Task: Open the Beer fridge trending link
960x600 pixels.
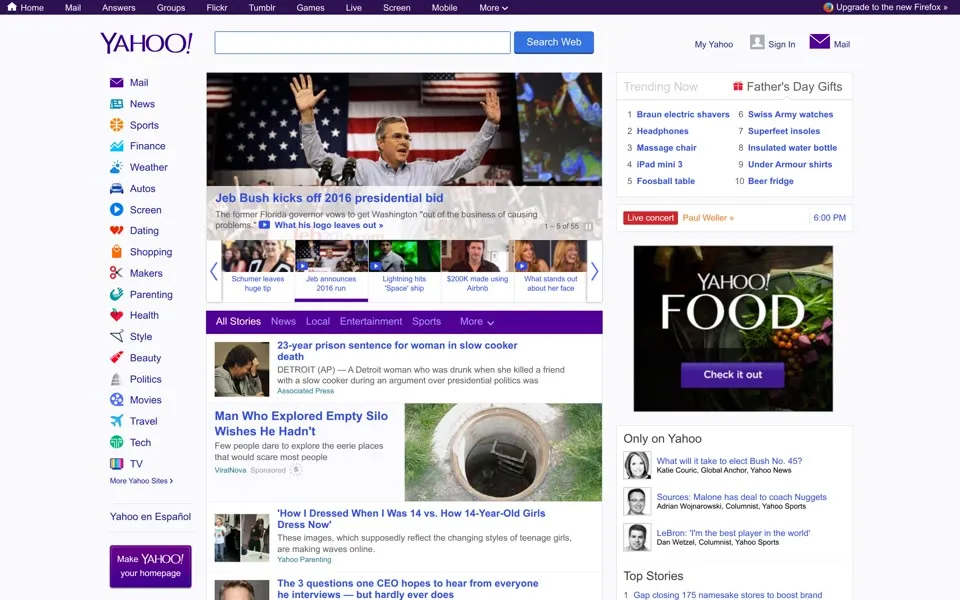Action: pyautogui.click(x=771, y=181)
